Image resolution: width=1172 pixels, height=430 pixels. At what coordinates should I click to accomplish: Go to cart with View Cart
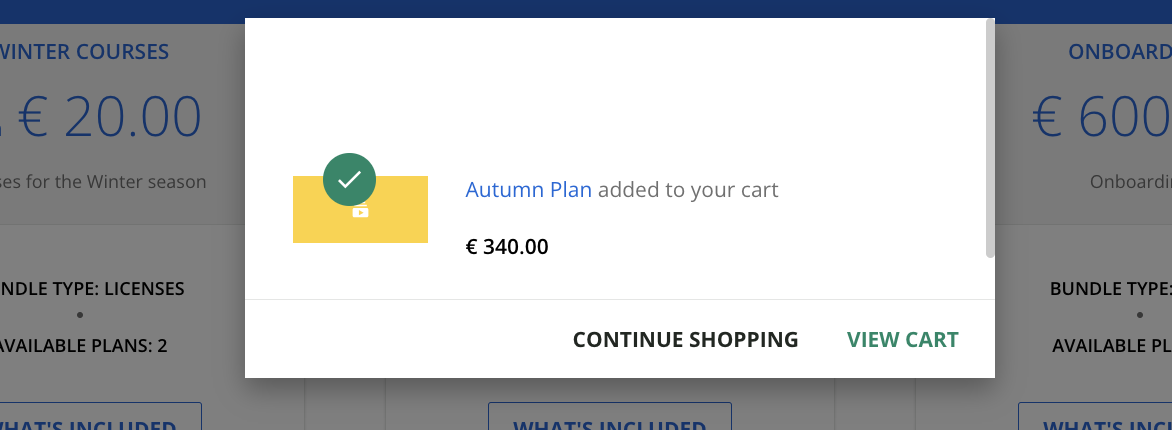(x=902, y=339)
